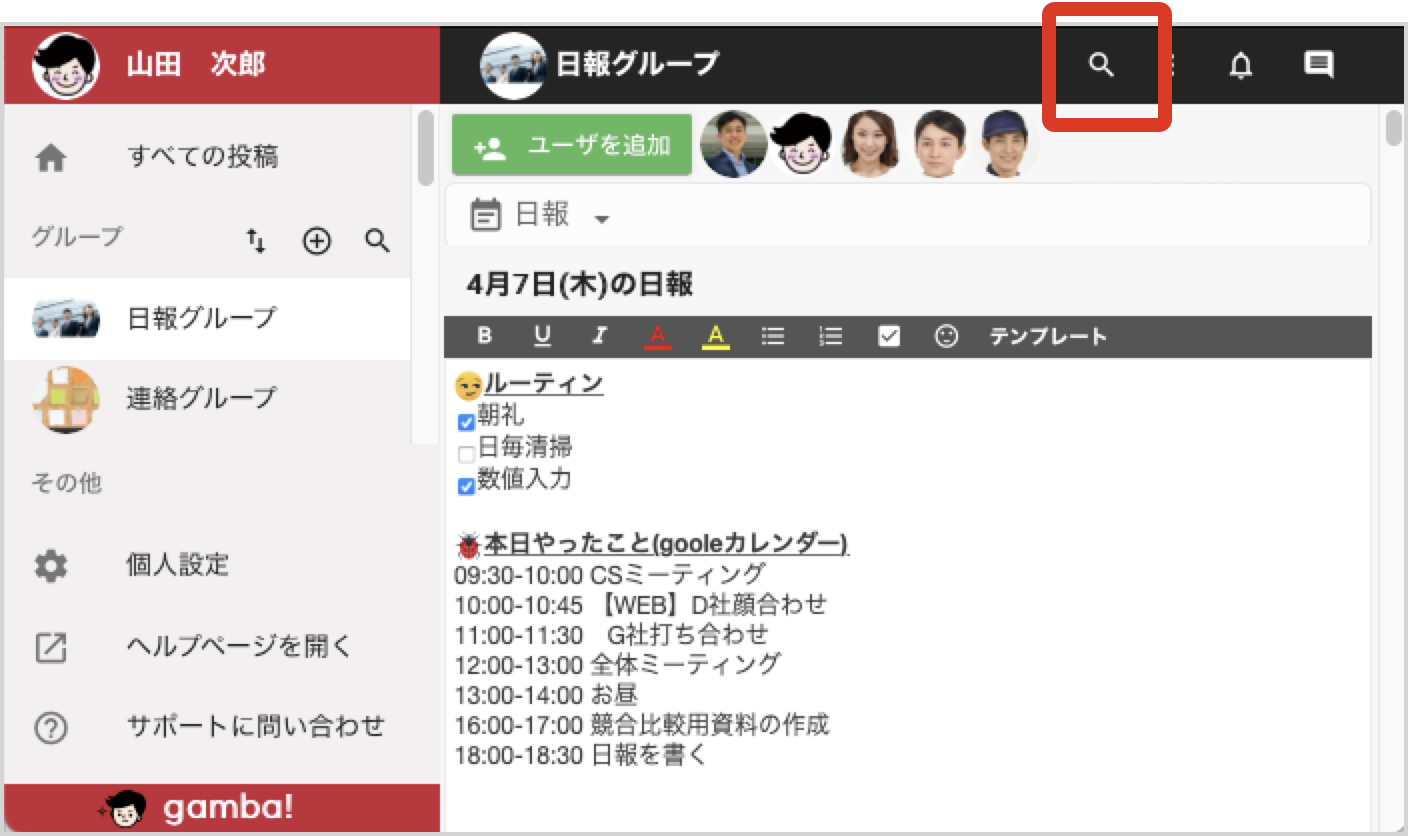The width and height of the screenshot is (1408, 836).
Task: Uncheck the 朝礼 checkbox
Action: pos(466,422)
